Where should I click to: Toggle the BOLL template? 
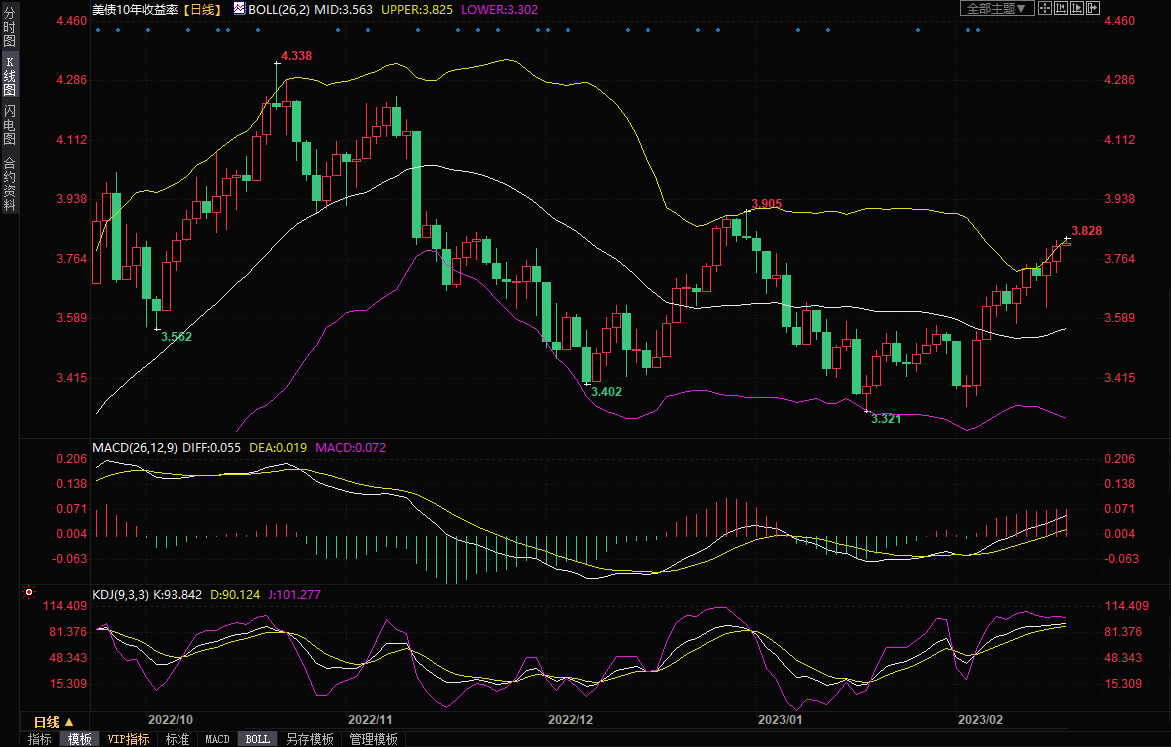(x=257, y=739)
